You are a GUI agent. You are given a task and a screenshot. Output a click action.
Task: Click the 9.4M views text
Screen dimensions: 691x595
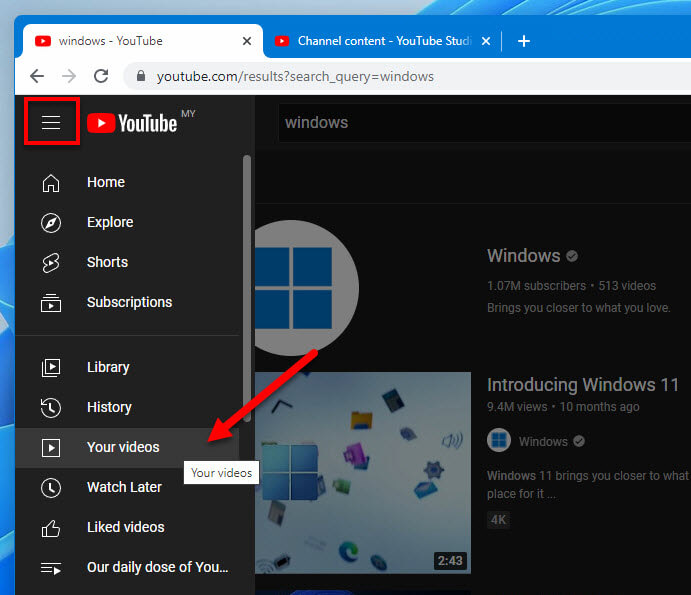(x=517, y=407)
